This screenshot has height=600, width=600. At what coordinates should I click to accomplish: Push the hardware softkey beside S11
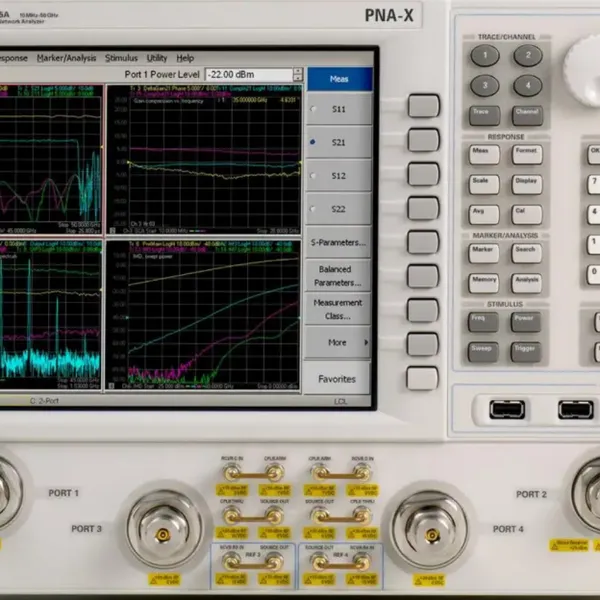(x=423, y=106)
